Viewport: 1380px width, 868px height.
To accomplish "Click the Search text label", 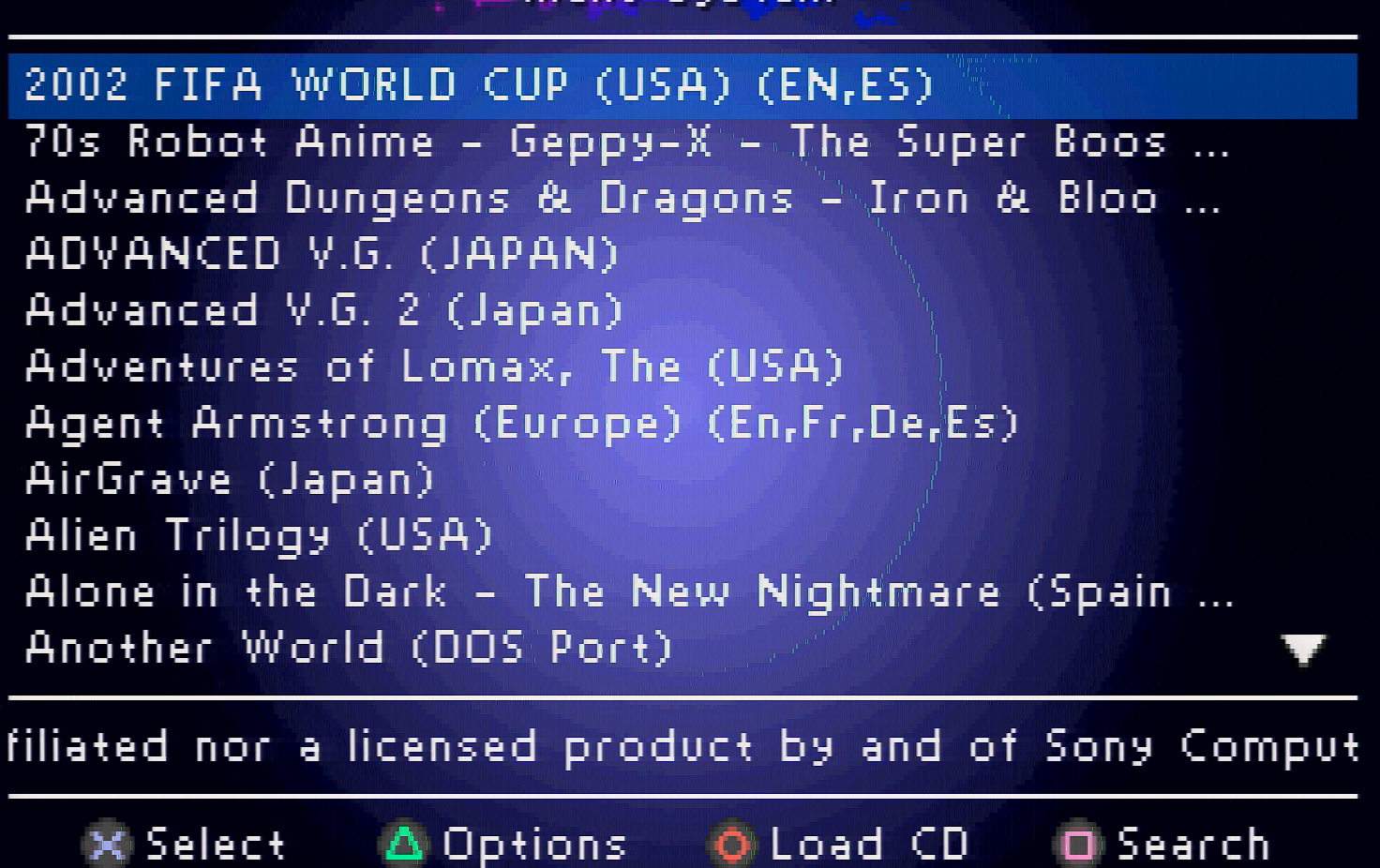I will pos(1193,846).
